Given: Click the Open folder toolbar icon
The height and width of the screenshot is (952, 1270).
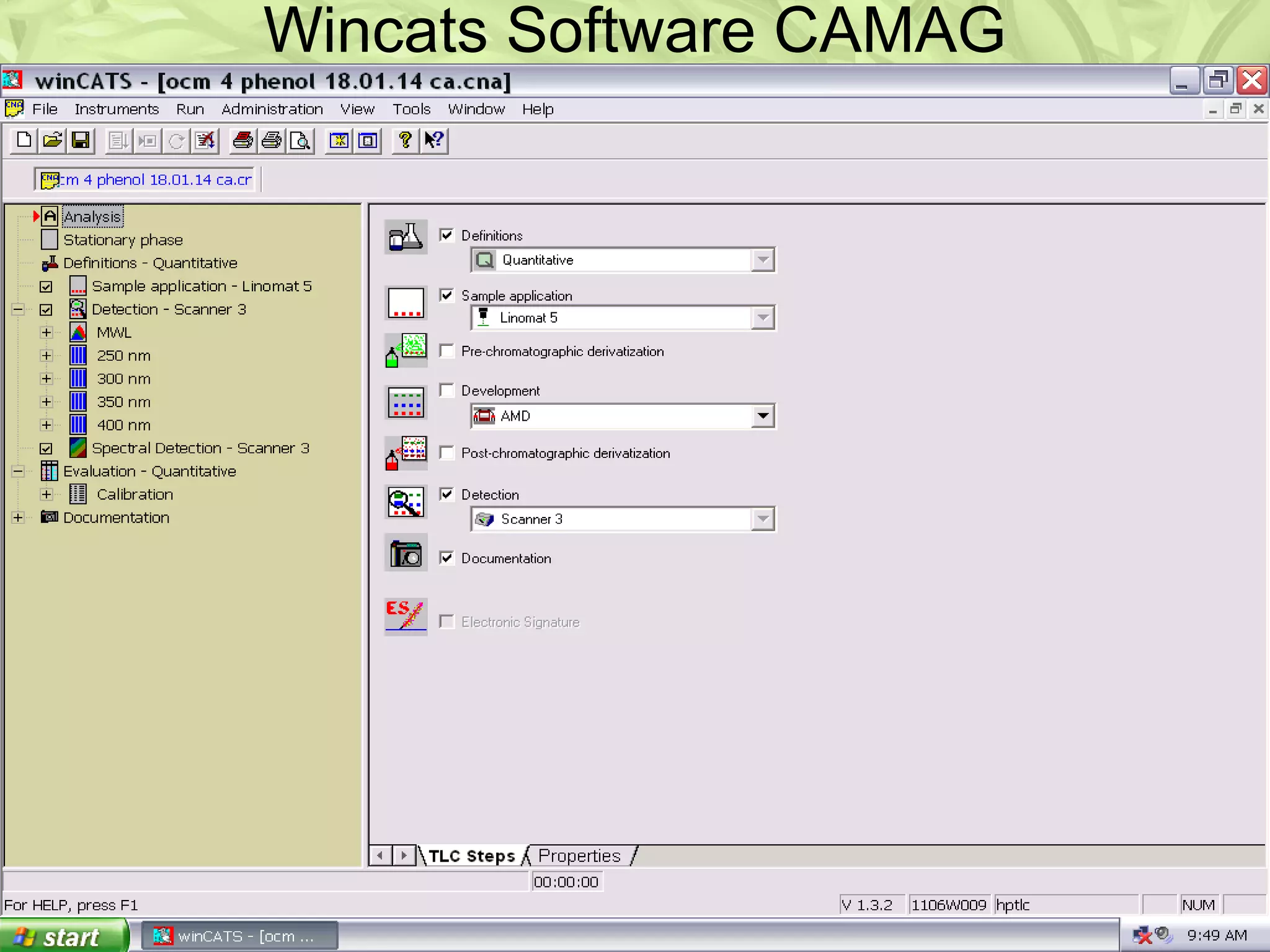Looking at the screenshot, I should click(52, 141).
